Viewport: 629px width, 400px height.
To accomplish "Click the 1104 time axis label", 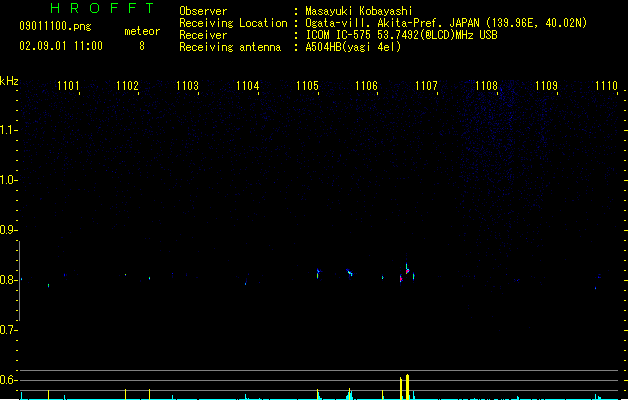I will tap(248, 86).
